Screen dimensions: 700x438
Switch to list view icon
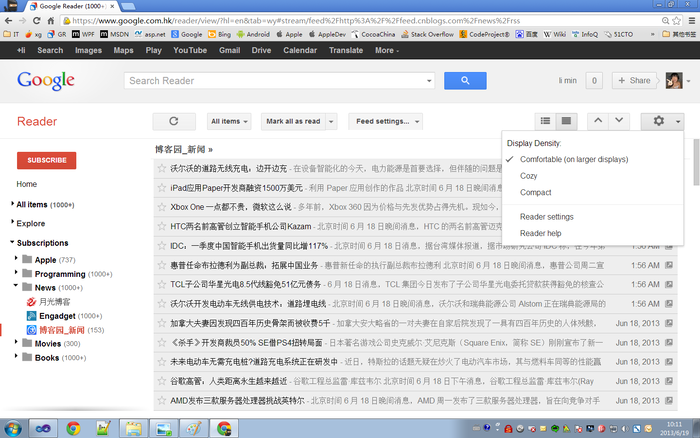pyautogui.click(x=545, y=121)
